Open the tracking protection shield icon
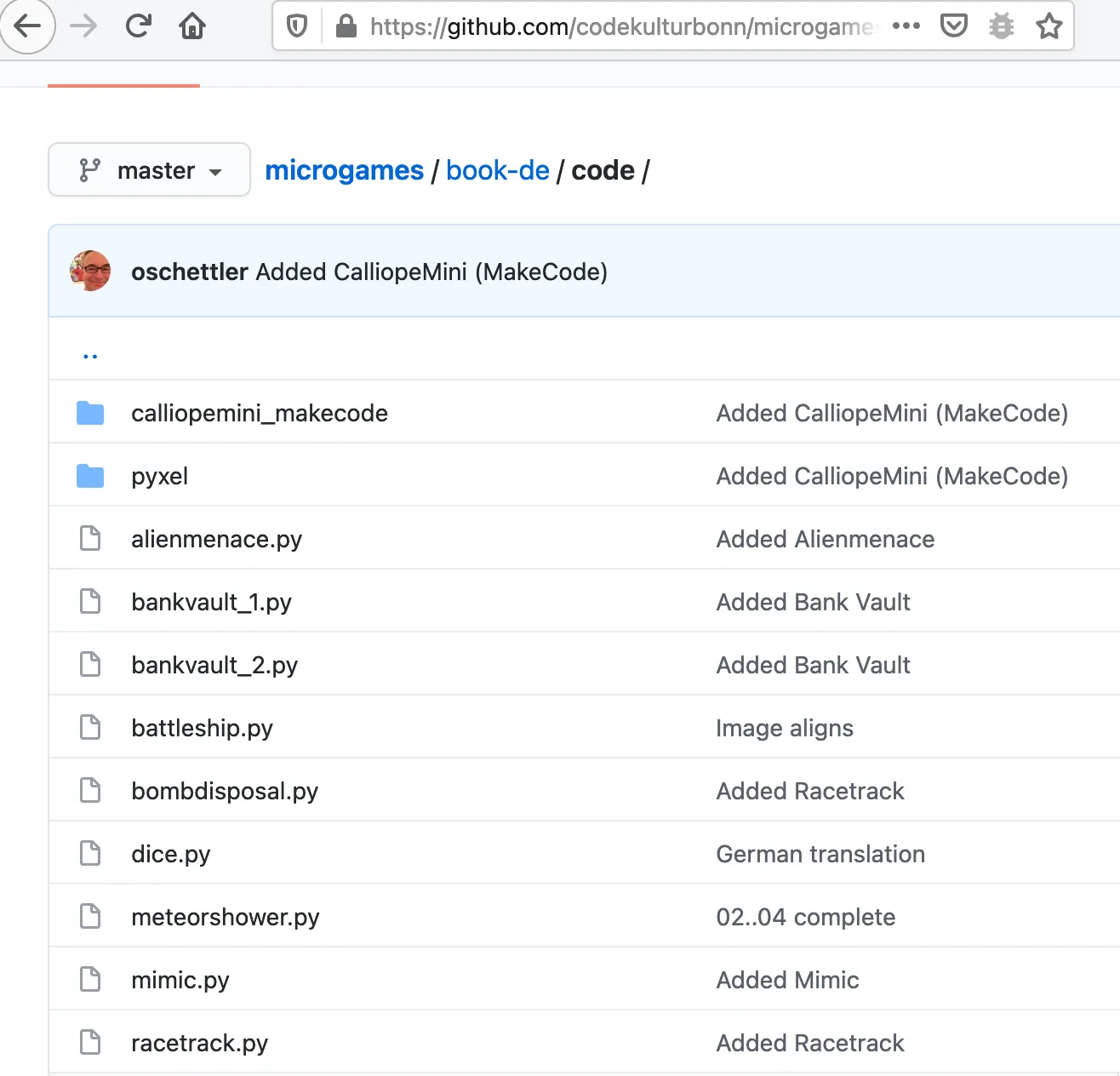Image resolution: width=1120 pixels, height=1076 pixels. pyautogui.click(x=297, y=27)
